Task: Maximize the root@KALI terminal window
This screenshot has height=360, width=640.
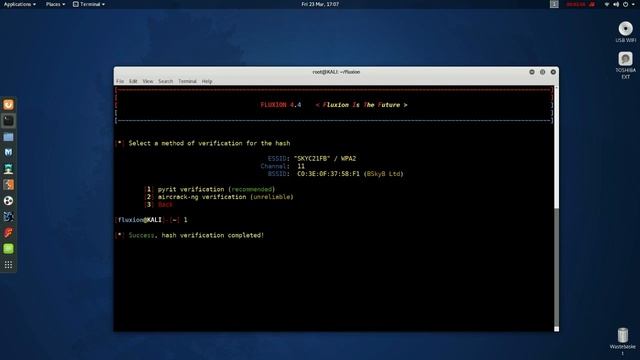Action: [542, 72]
